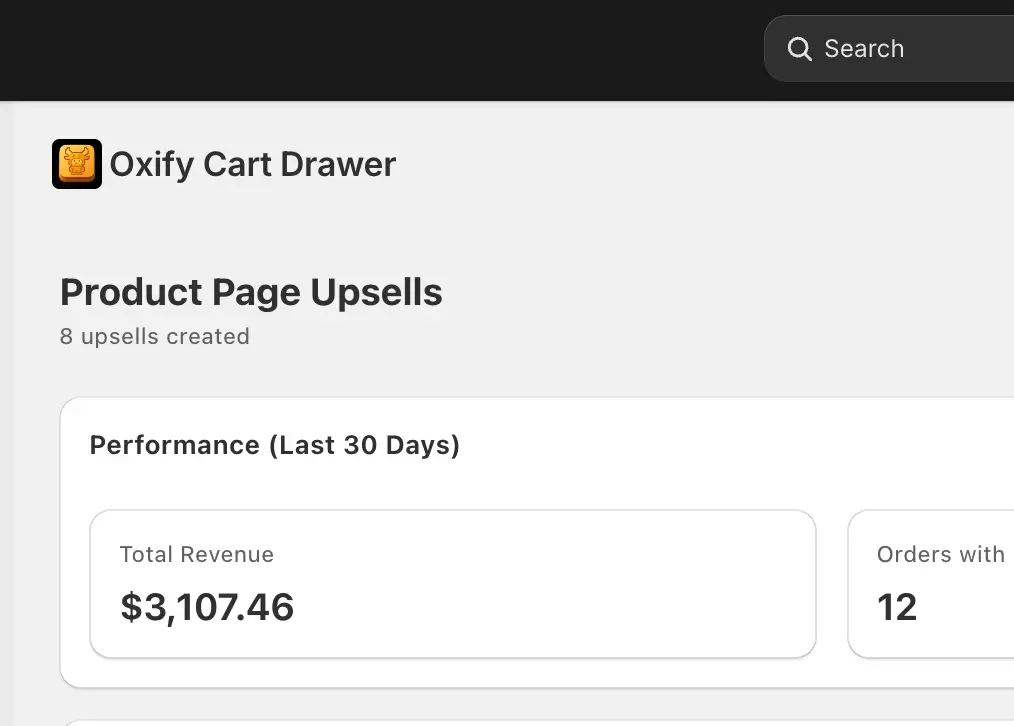Select the $3,107.46 revenue figure

pos(207,607)
